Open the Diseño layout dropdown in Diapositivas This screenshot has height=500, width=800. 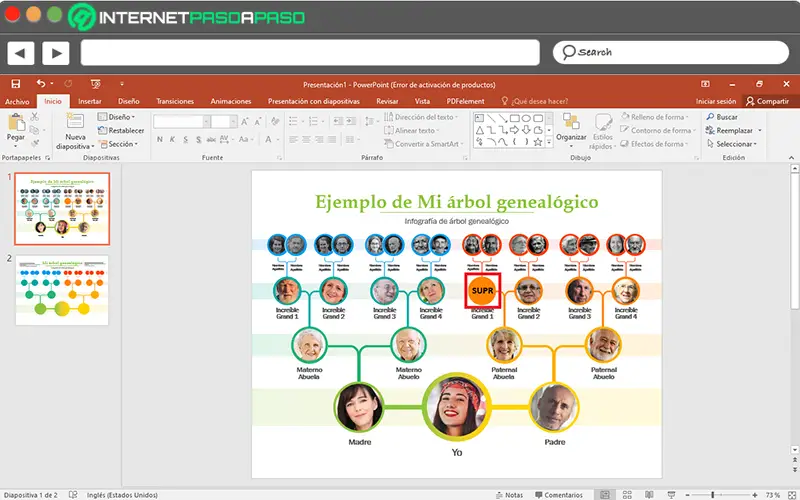coord(117,117)
